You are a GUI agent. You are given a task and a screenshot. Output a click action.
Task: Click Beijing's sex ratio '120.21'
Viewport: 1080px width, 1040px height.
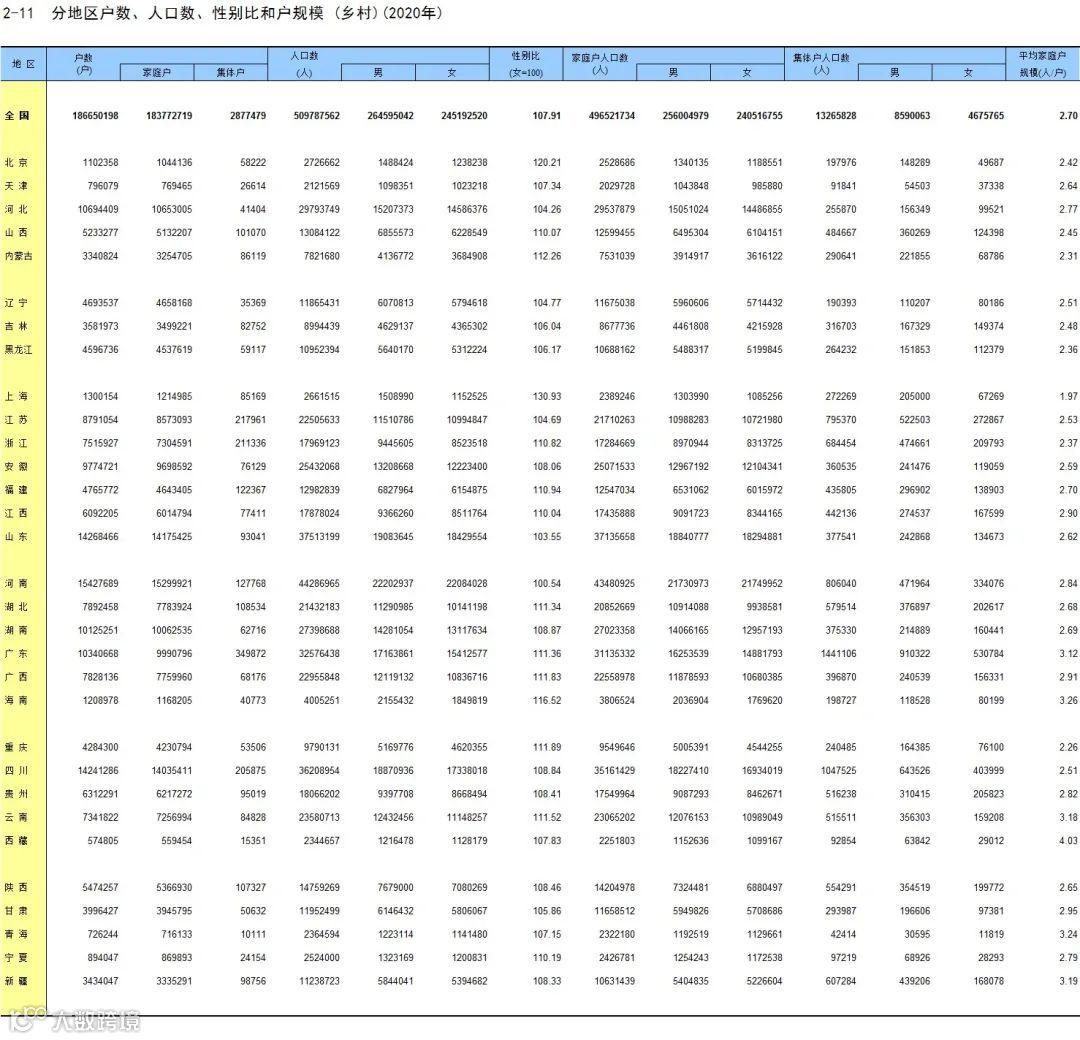click(547, 163)
